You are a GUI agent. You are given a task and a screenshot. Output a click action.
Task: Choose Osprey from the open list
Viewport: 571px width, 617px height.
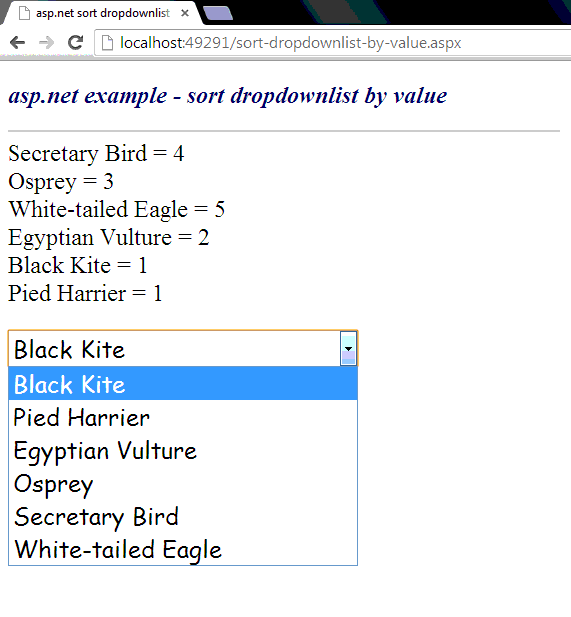point(183,483)
